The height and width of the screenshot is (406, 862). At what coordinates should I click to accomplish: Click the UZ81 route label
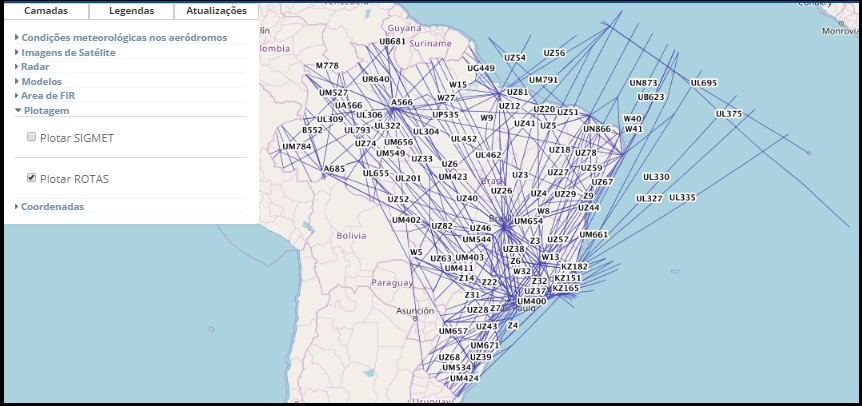coord(517,92)
